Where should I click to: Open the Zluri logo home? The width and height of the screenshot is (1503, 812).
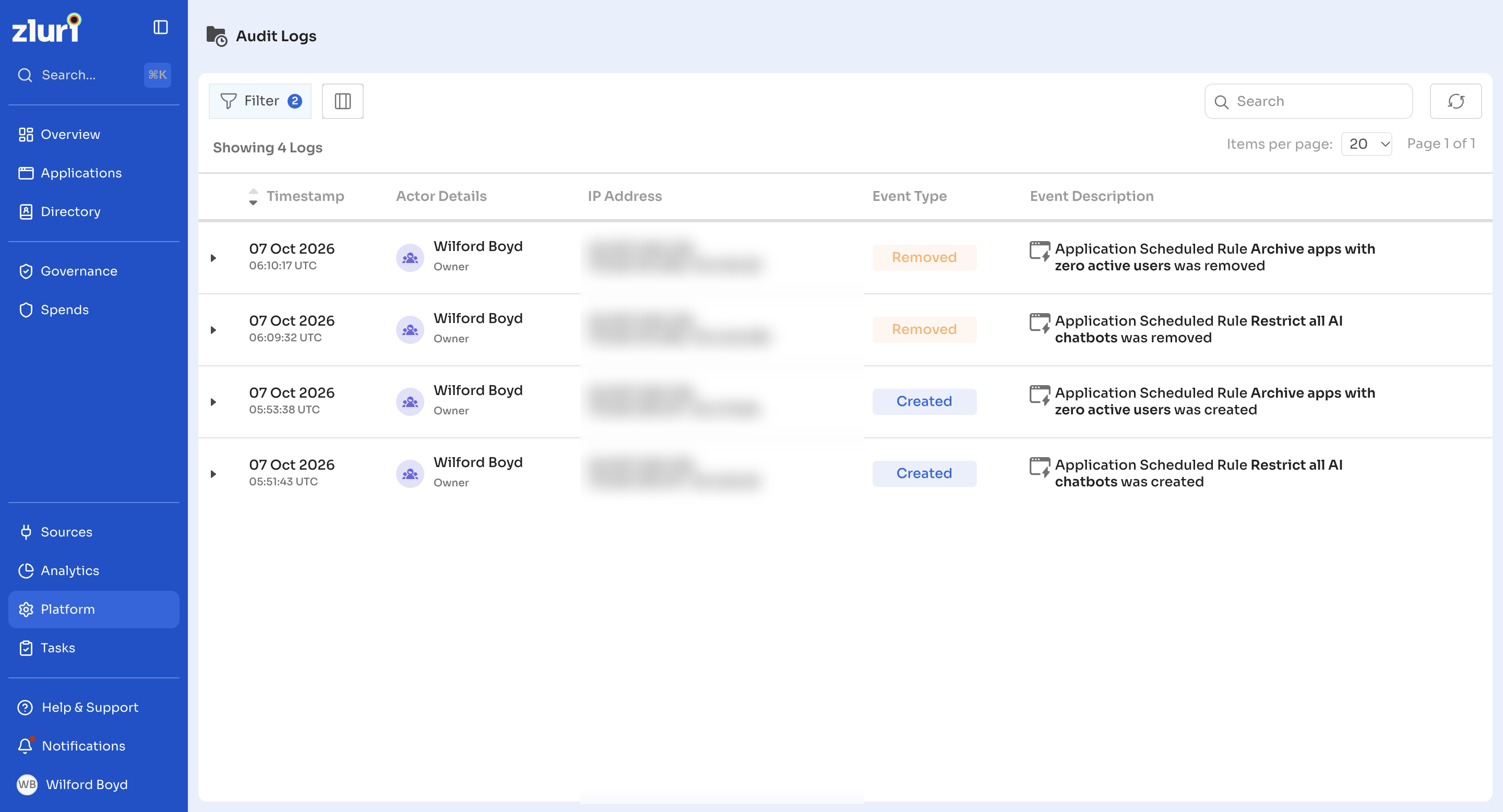46,29
